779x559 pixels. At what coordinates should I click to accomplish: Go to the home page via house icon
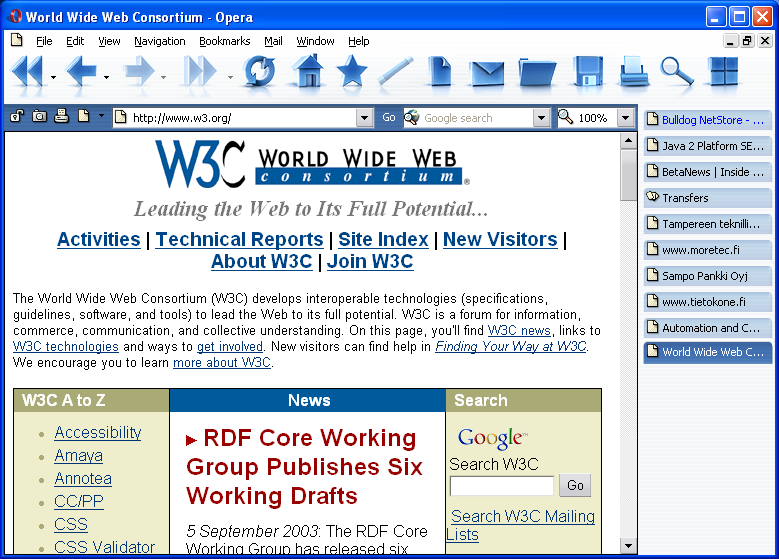coord(308,71)
